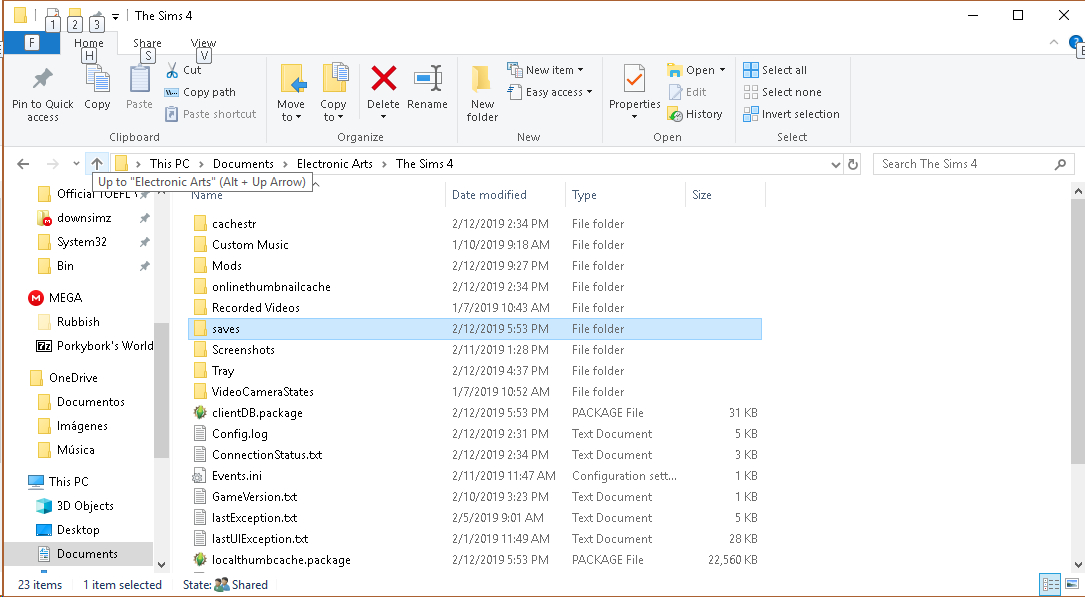
Task: Select Documents in navigation pane
Action: click(x=78, y=554)
